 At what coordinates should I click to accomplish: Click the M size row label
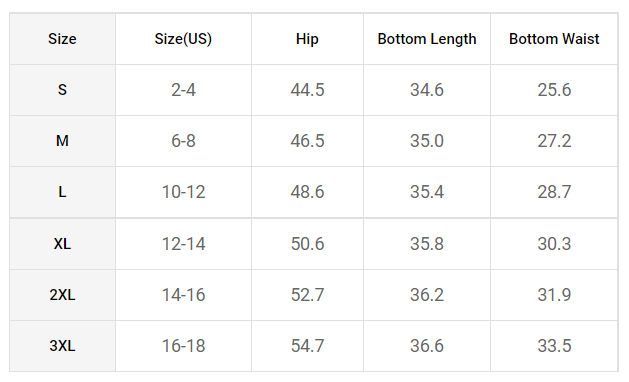pos(62,141)
